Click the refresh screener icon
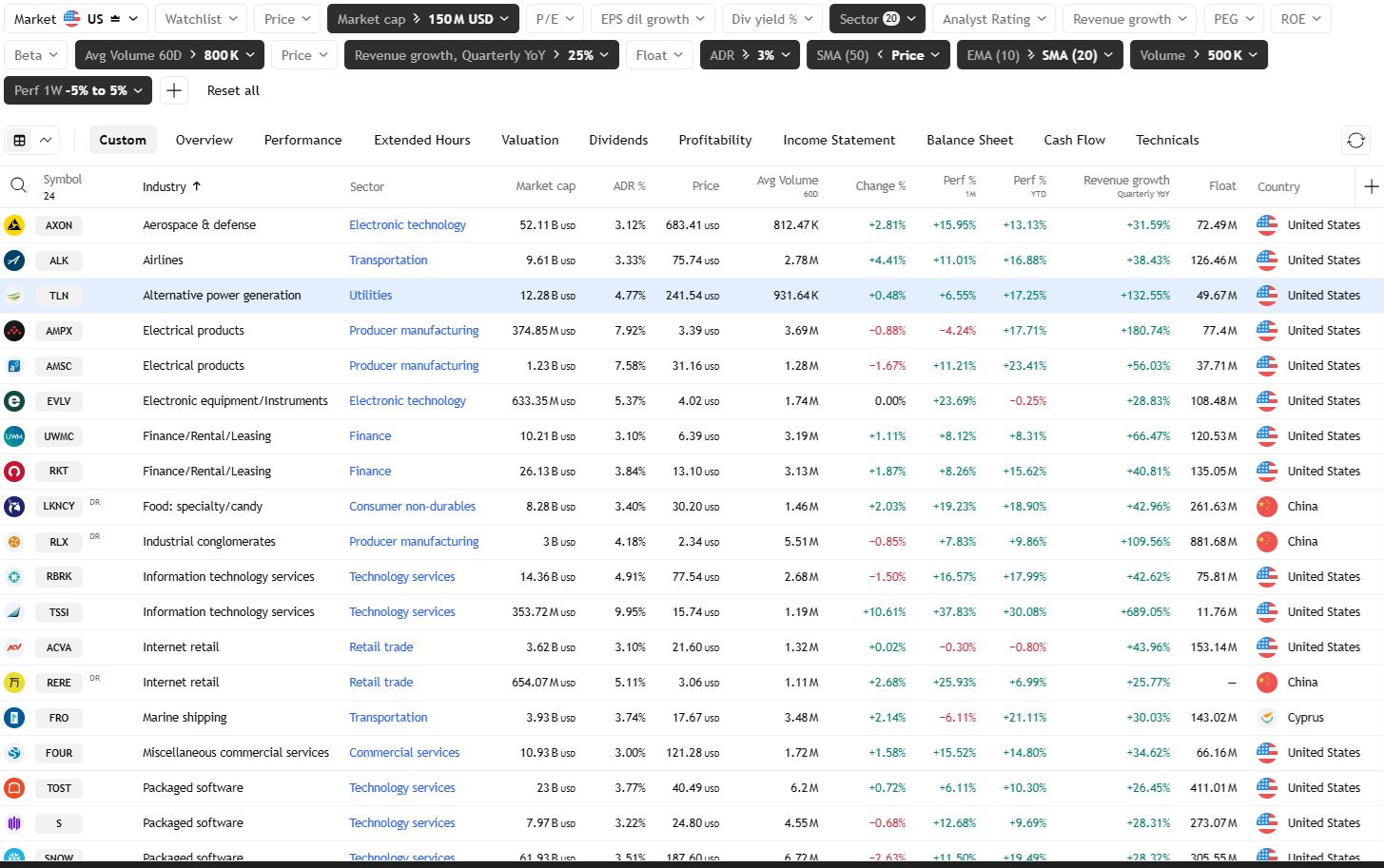 click(x=1355, y=141)
